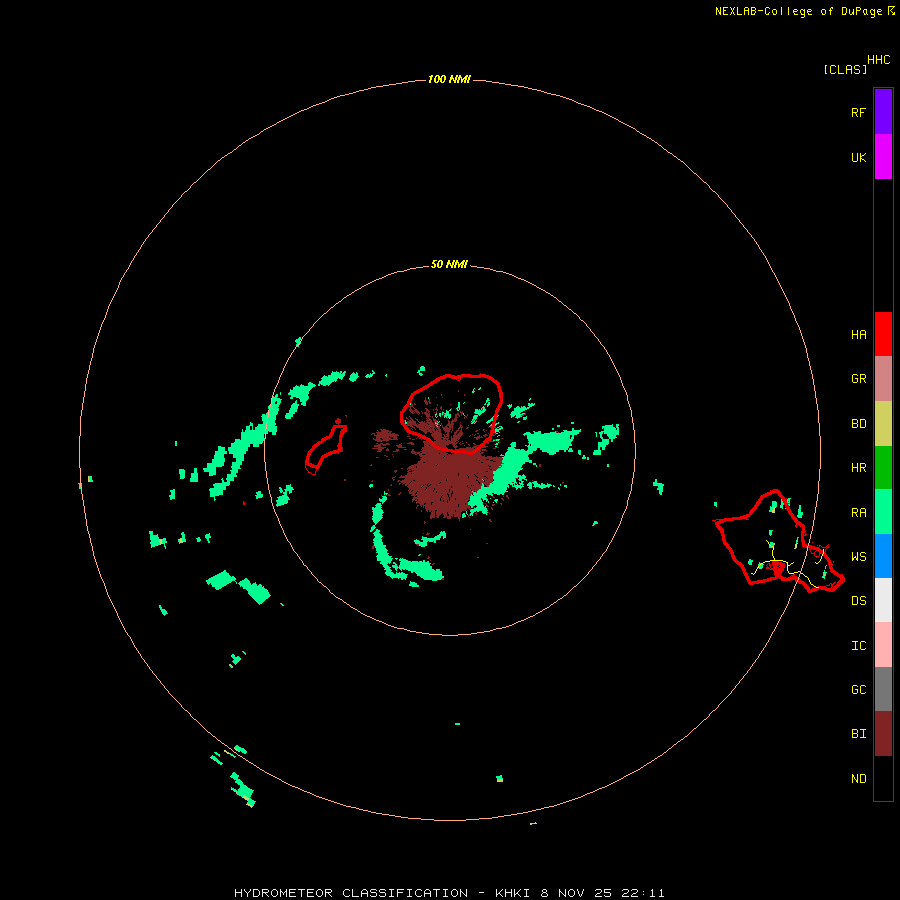
Task: Click the HA legend label
Action: (x=858, y=335)
